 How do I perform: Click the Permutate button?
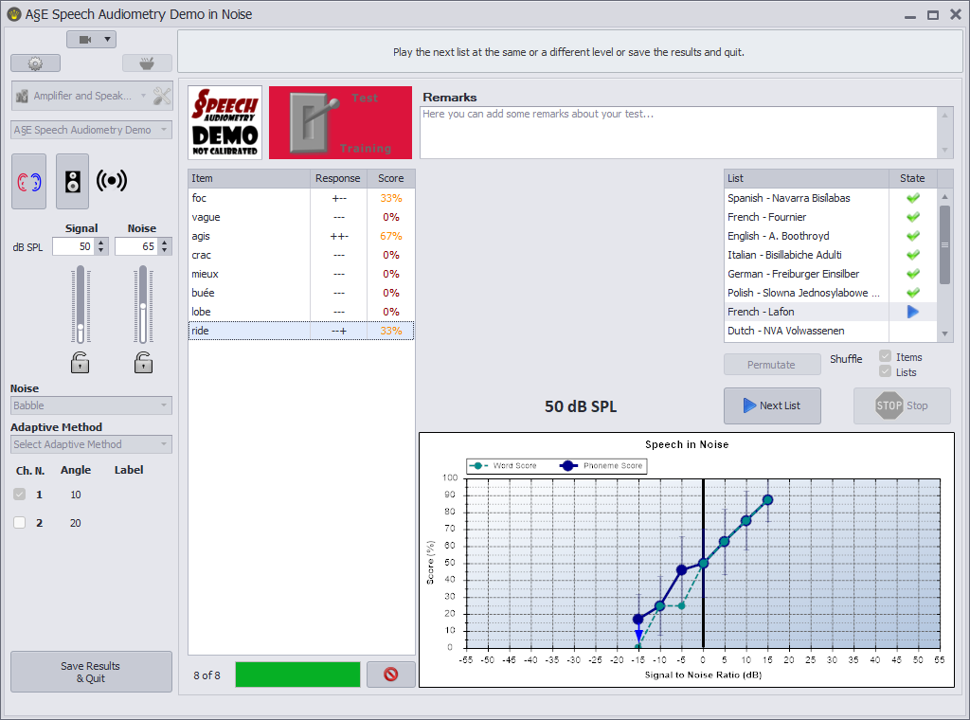[772, 365]
